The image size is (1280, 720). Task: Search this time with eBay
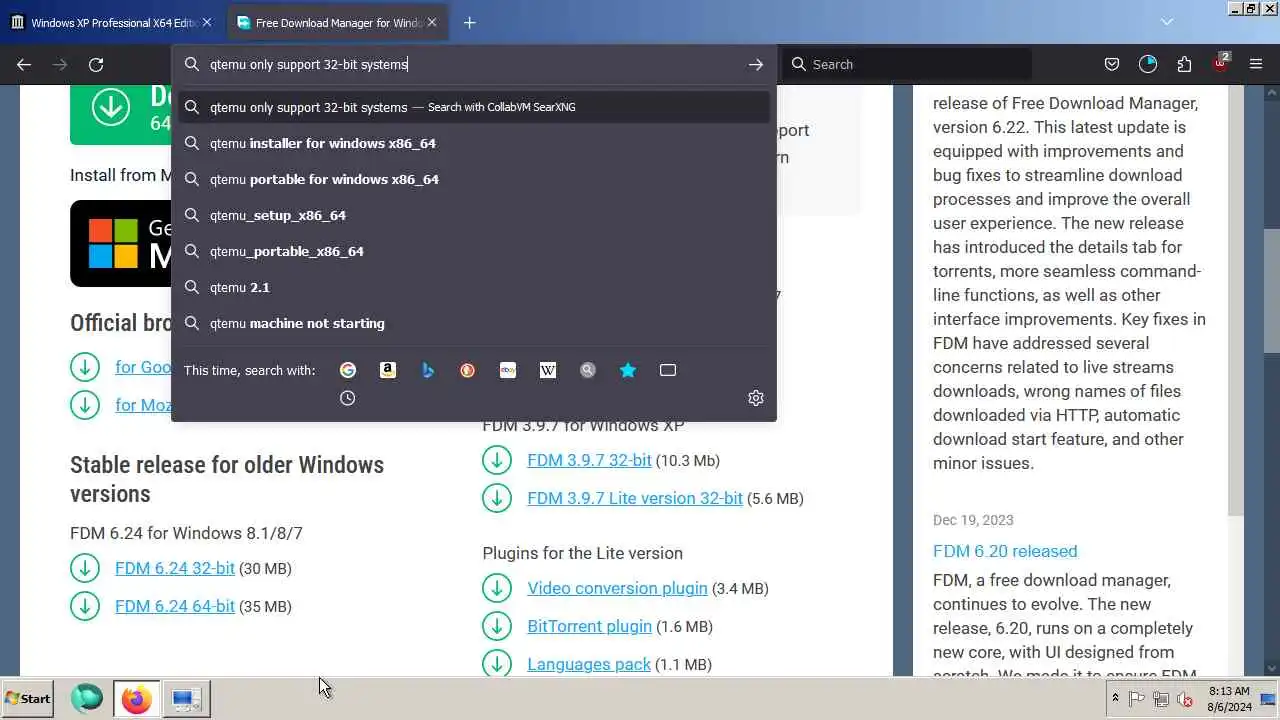pos(508,370)
